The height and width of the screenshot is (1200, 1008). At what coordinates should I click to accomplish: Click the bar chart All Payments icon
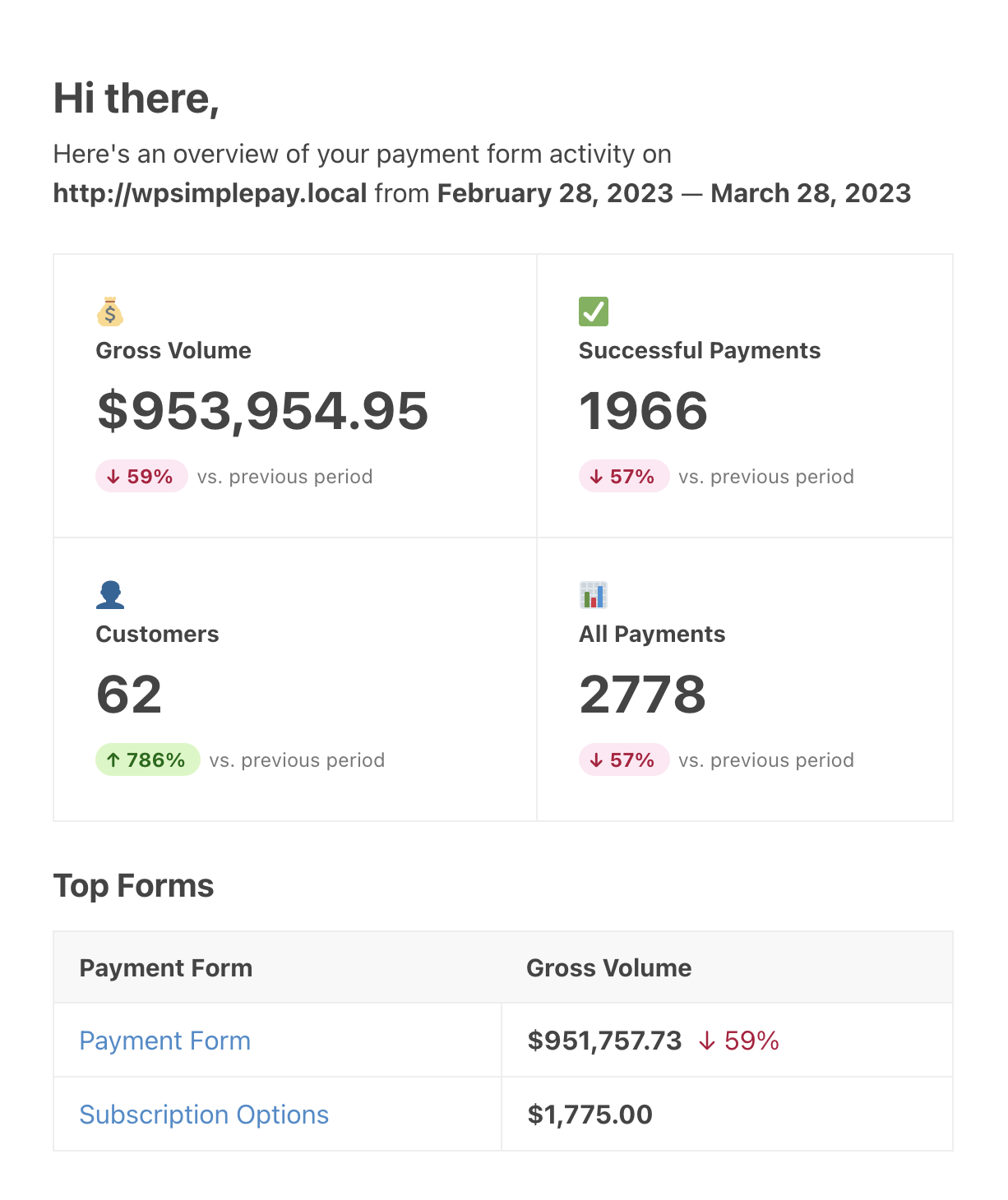tap(593, 595)
